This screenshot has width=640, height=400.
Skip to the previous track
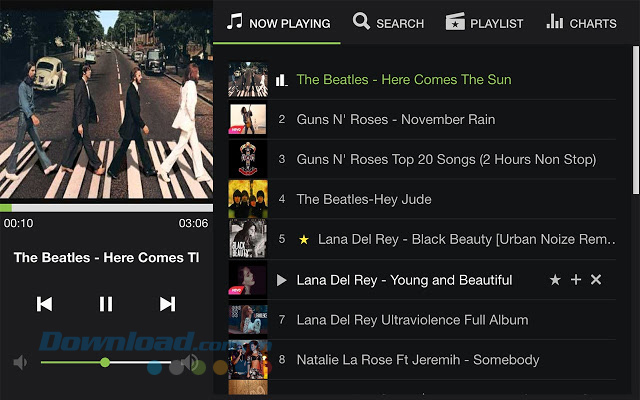(44, 304)
